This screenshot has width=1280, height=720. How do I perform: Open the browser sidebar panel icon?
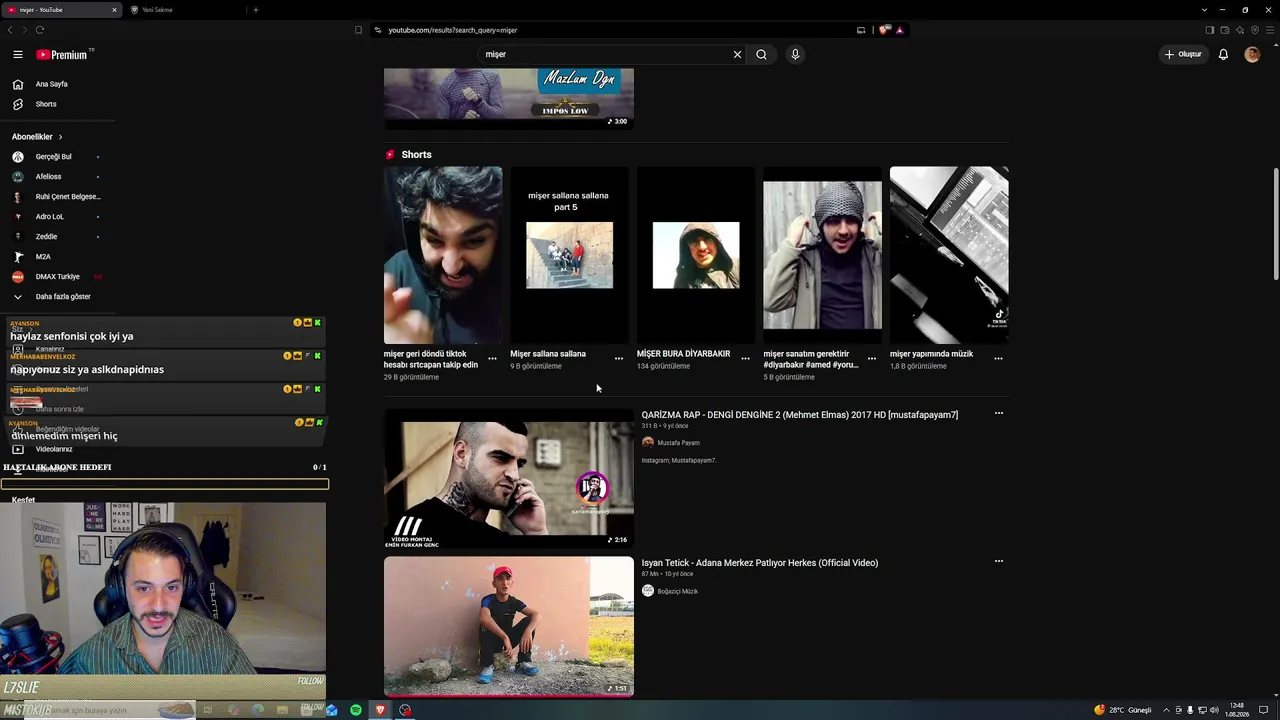[x=1209, y=30]
